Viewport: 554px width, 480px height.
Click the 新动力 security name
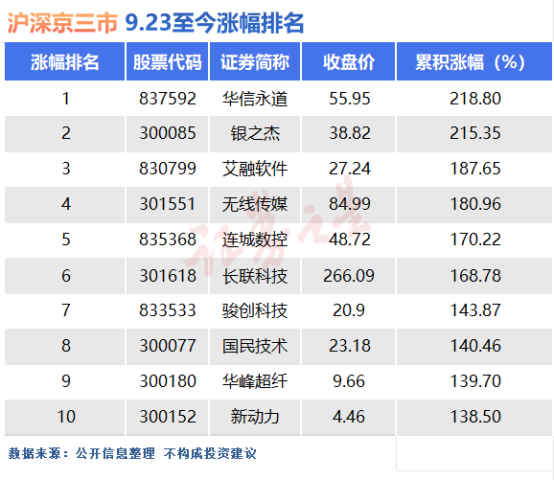pyautogui.click(x=255, y=416)
